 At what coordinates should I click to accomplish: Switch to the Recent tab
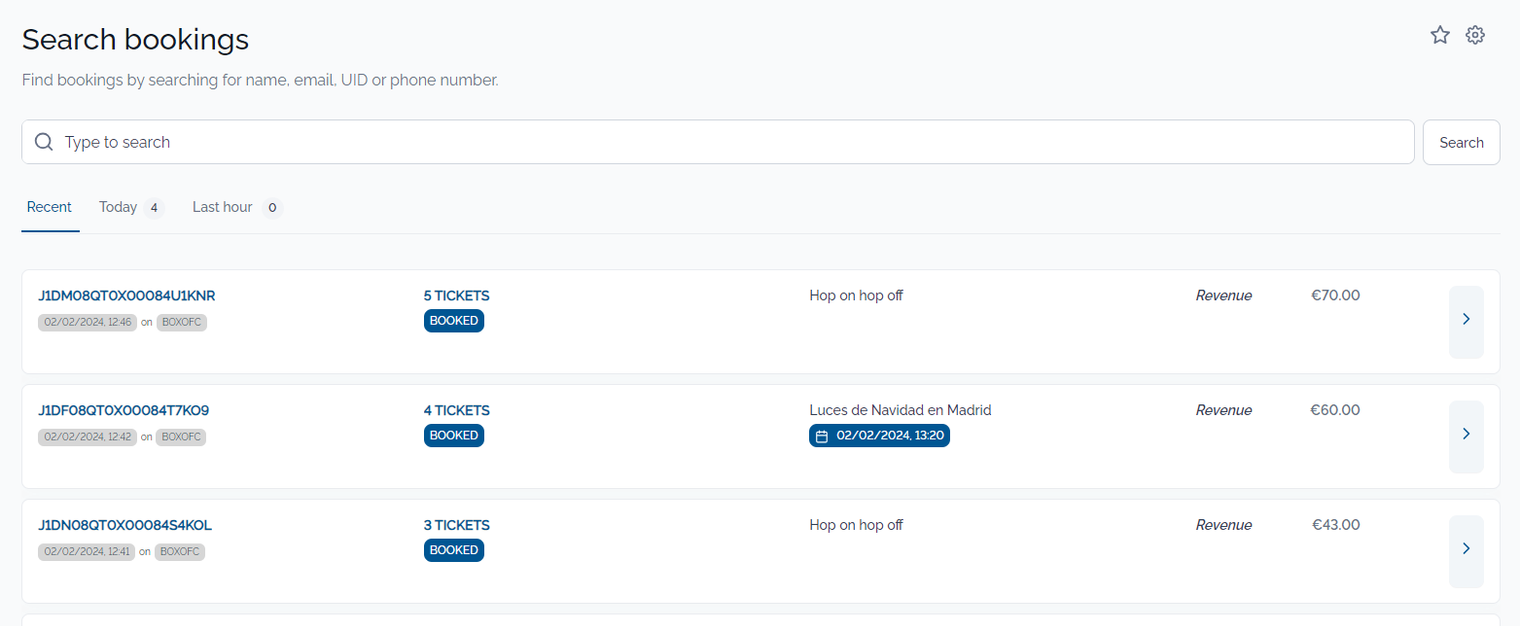tap(50, 207)
